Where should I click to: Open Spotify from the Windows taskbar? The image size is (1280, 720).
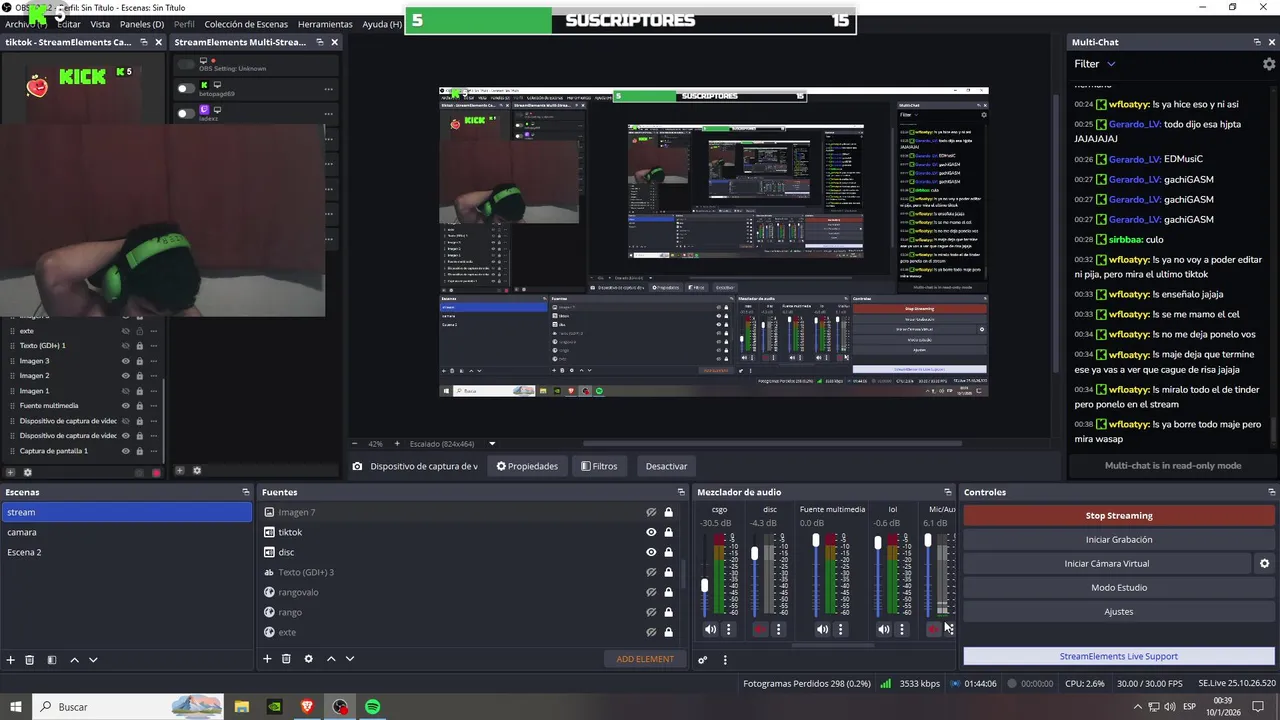pyautogui.click(x=372, y=707)
